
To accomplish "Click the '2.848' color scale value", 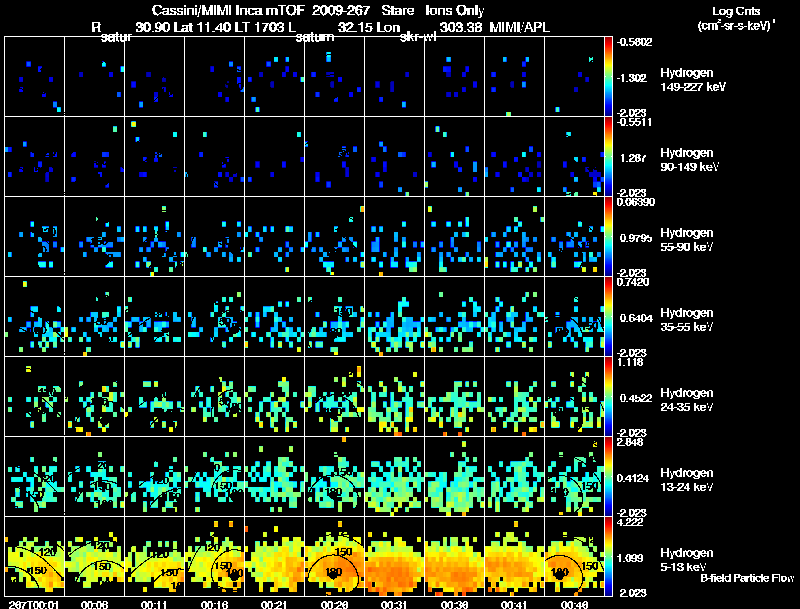I will 630,442.
